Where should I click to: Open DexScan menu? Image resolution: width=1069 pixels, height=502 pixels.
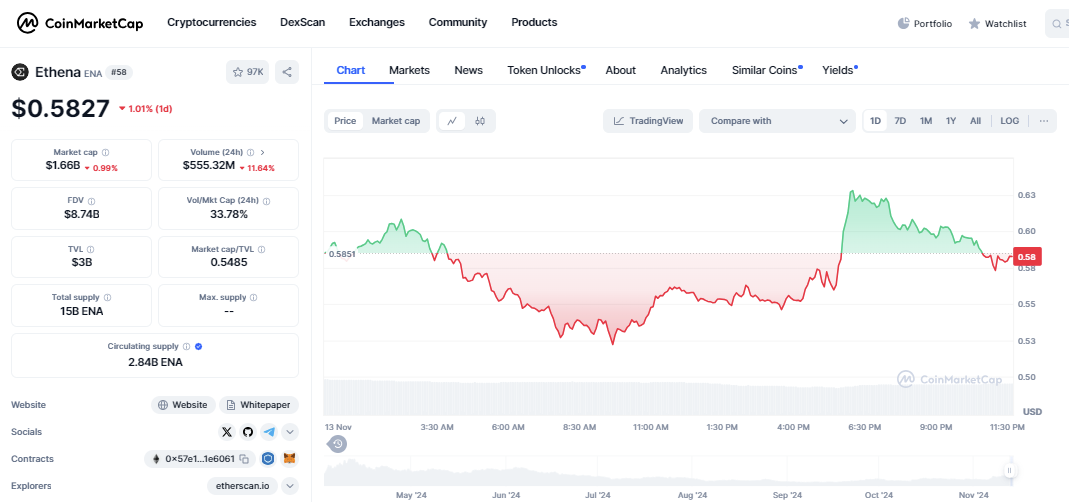[x=303, y=23]
